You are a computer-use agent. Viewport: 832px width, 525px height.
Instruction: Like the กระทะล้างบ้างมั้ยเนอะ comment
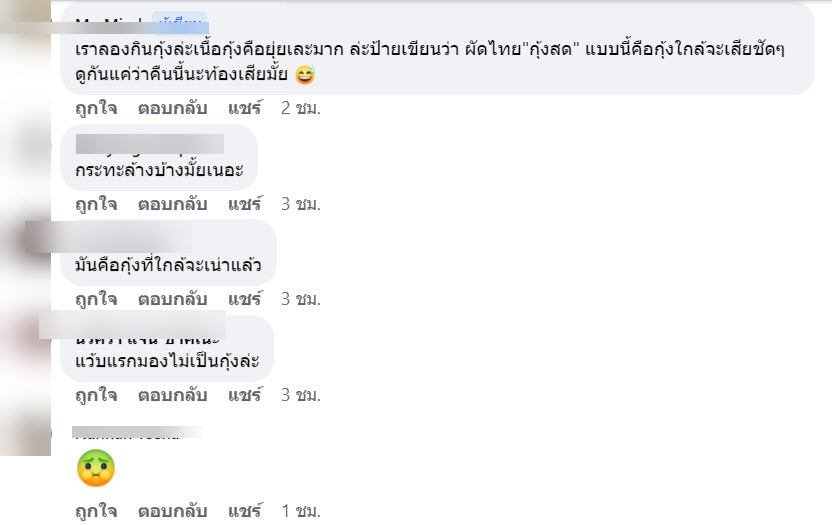coord(96,204)
